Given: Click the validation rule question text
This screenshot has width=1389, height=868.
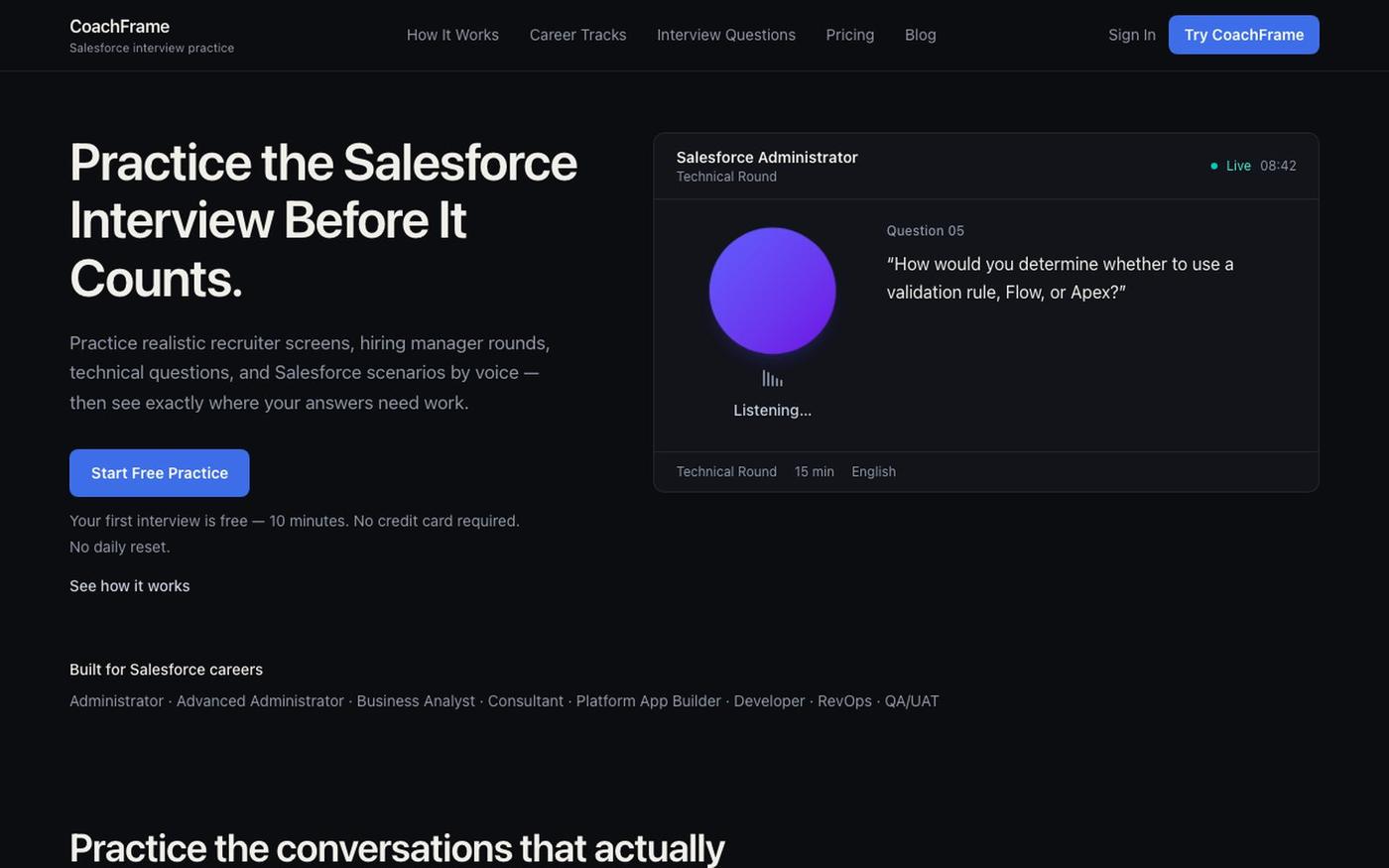Looking at the screenshot, I should pyautogui.click(x=1061, y=278).
